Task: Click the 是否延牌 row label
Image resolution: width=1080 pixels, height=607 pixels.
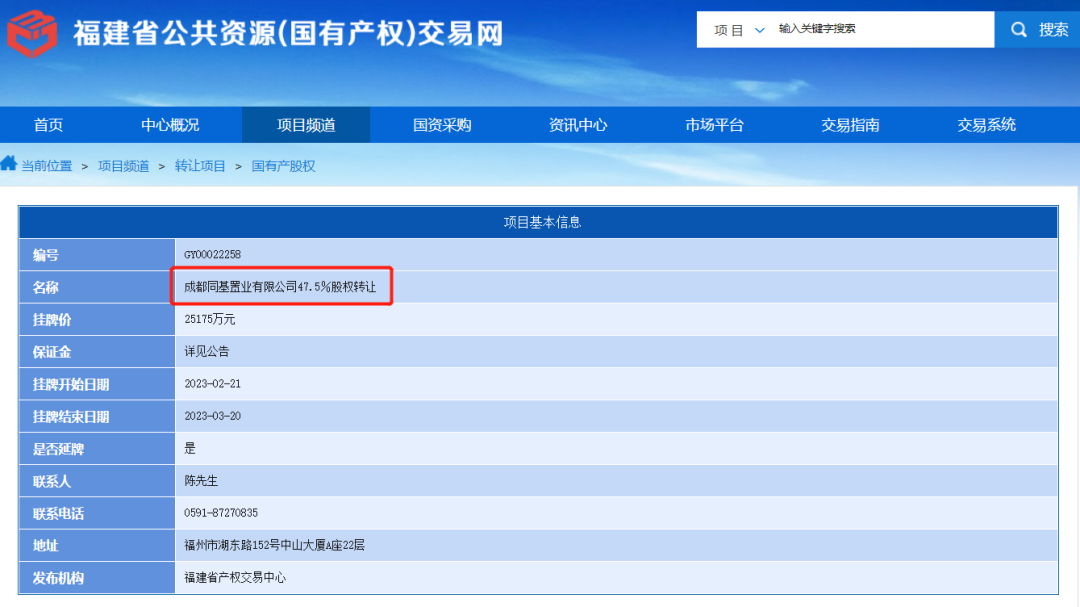Action: (x=58, y=449)
